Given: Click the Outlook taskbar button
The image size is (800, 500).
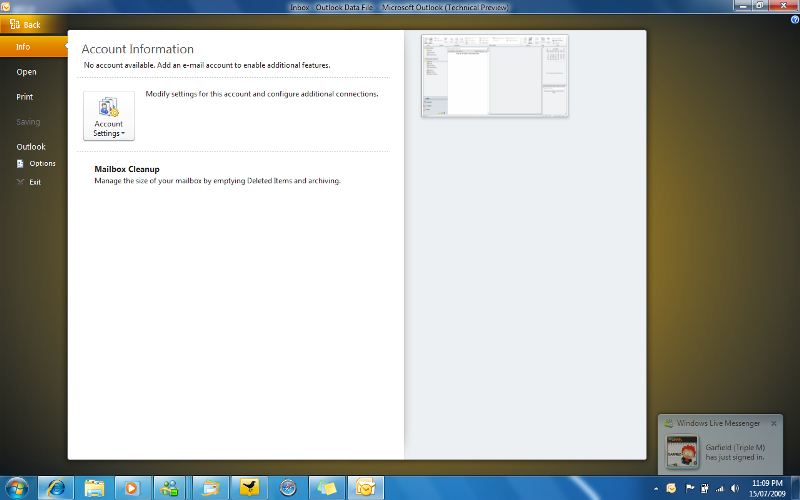Looking at the screenshot, I should coord(365,488).
